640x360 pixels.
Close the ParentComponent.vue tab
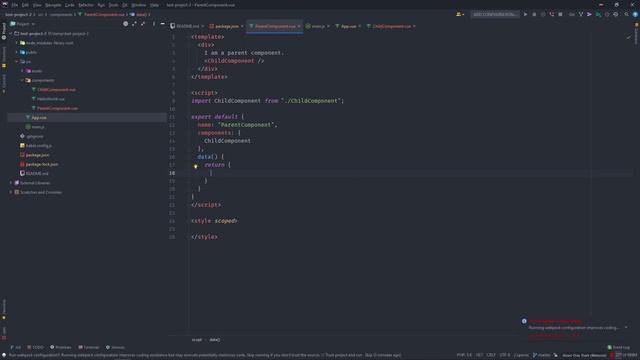[x=299, y=26]
